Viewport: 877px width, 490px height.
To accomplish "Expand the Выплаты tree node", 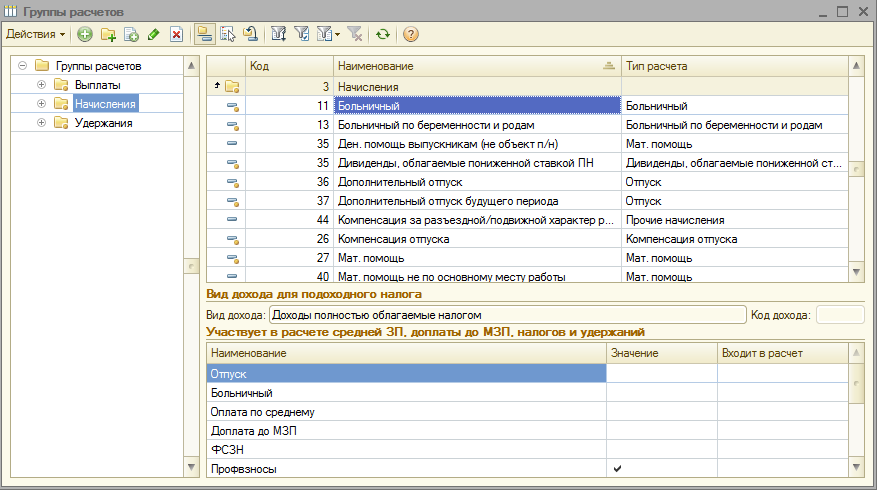I will coord(41,85).
